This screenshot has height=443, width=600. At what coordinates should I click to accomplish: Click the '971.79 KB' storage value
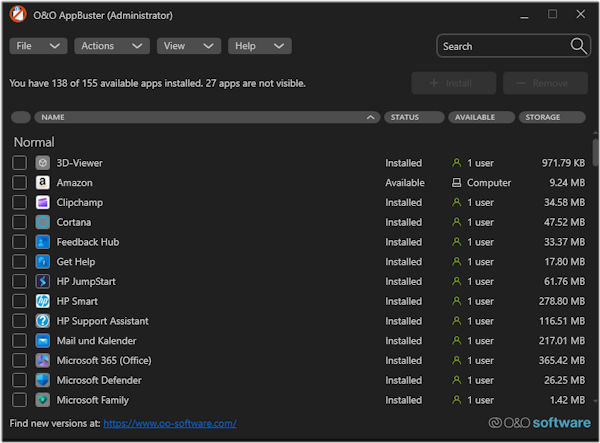563,163
